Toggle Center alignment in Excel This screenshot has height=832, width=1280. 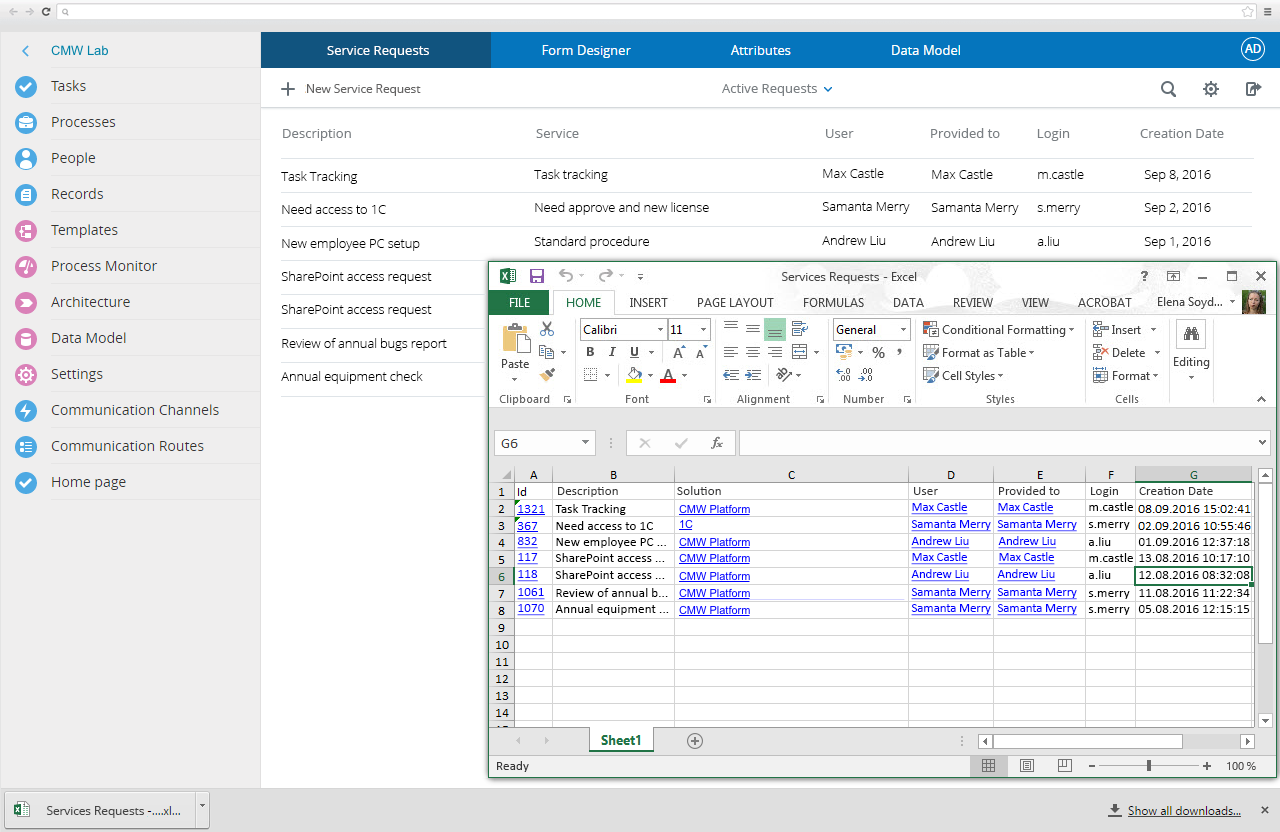point(753,352)
